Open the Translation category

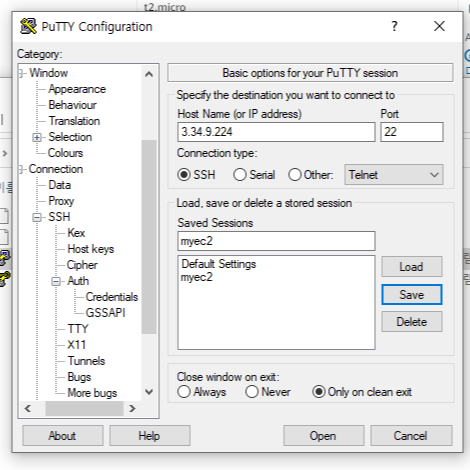(x=74, y=121)
